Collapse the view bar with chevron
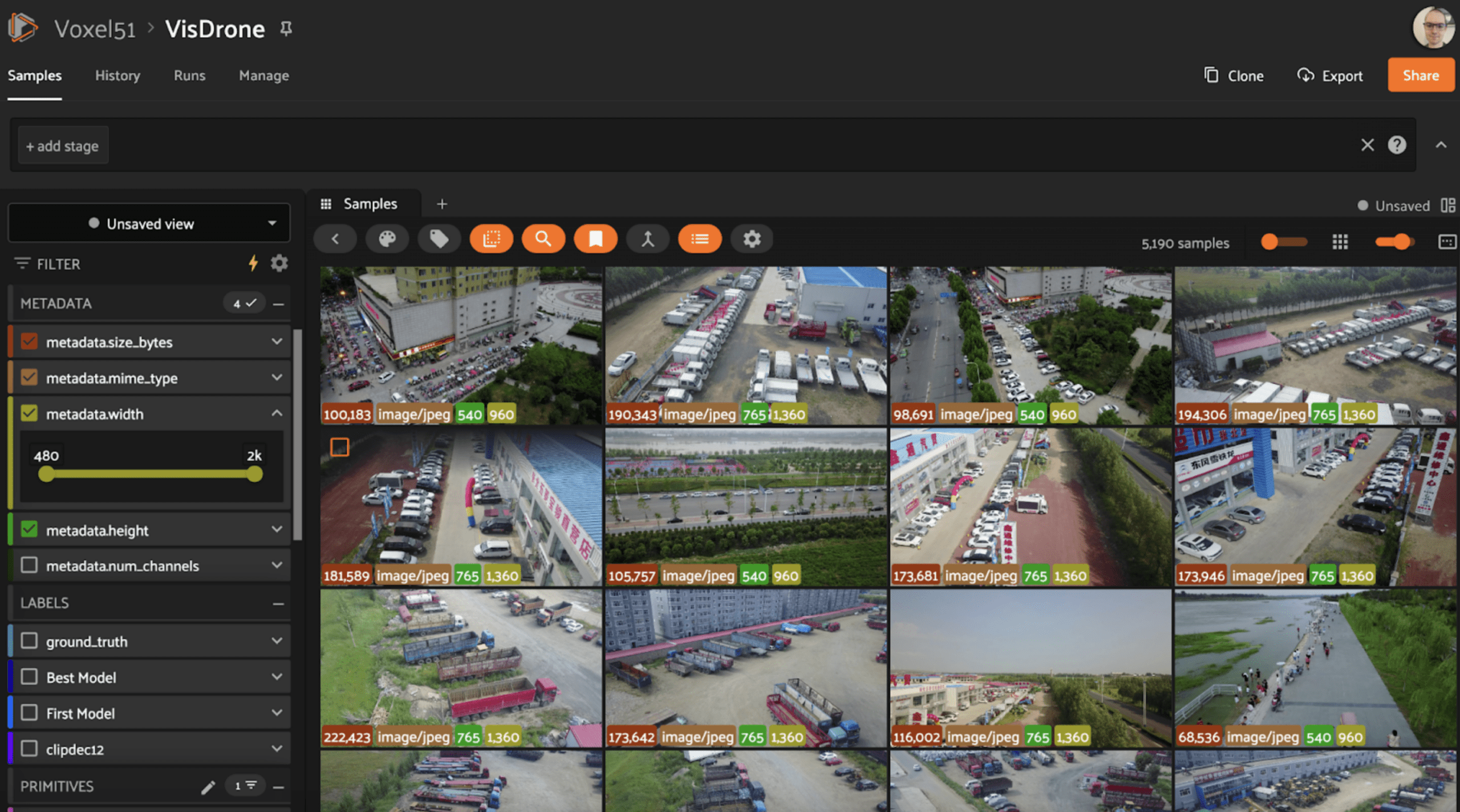The height and width of the screenshot is (812, 1460). (1441, 145)
